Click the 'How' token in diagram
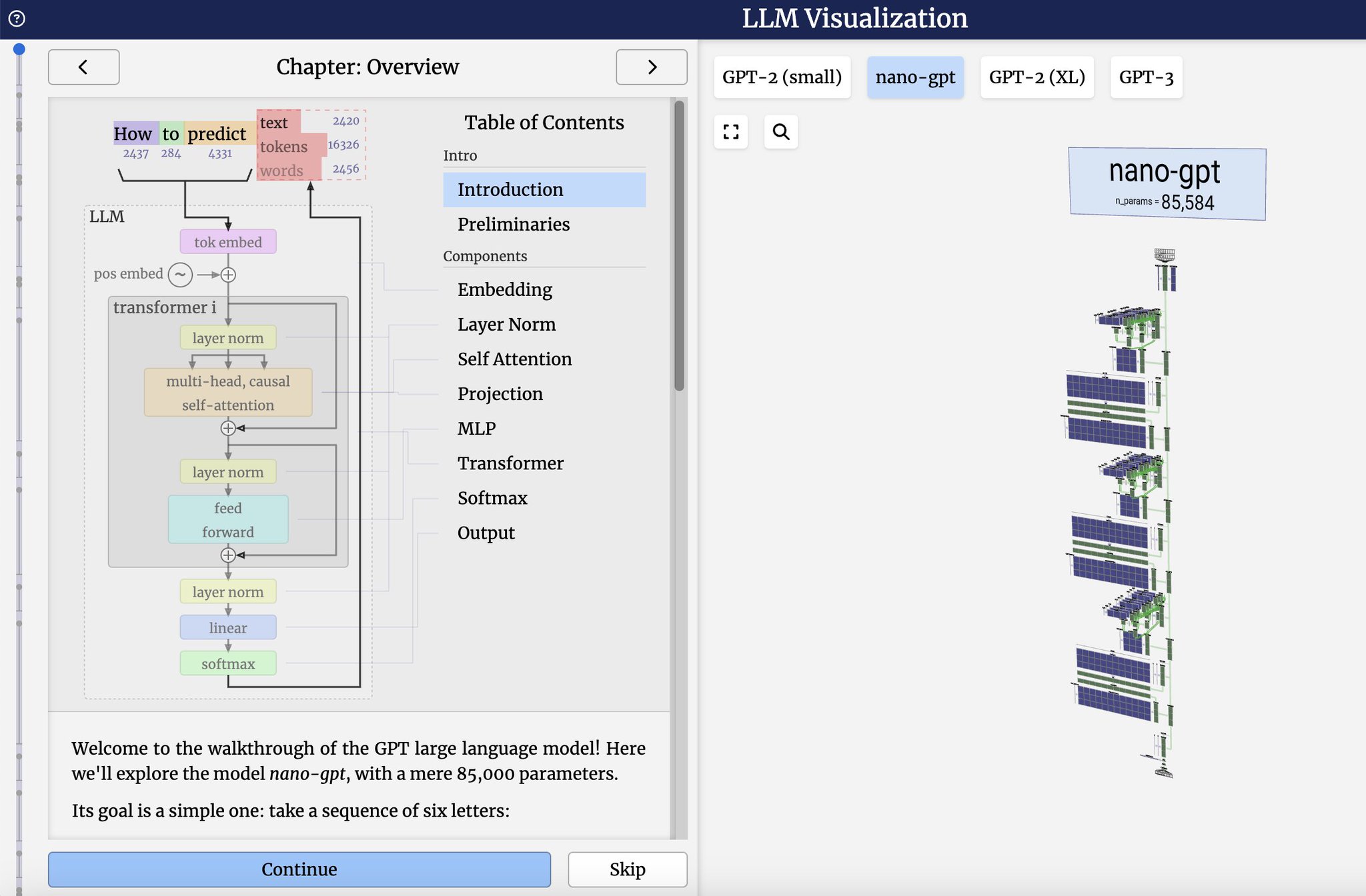Viewport: 1366px width, 896px height. click(136, 133)
